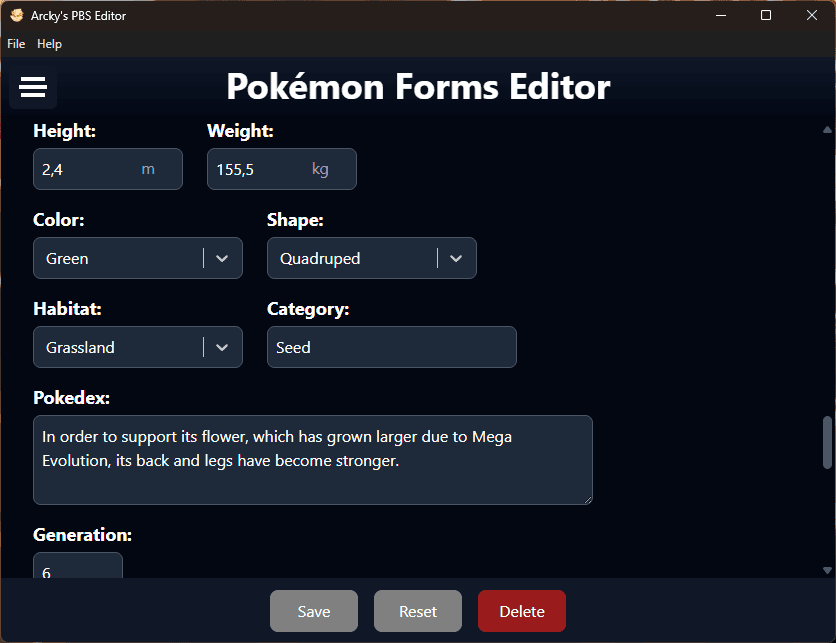Open the Help menu
The height and width of the screenshot is (643, 836).
[x=49, y=44]
